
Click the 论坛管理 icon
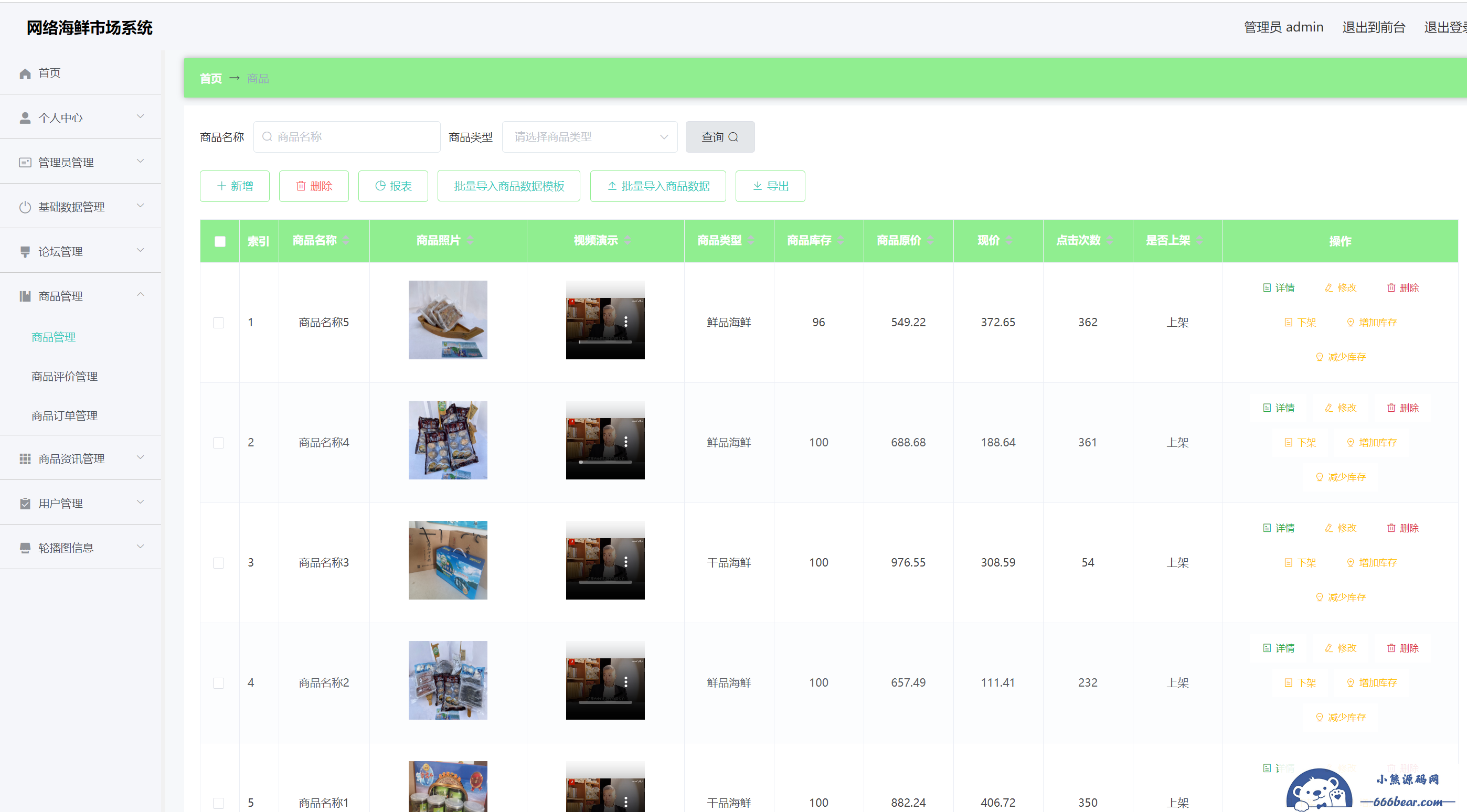[25, 252]
